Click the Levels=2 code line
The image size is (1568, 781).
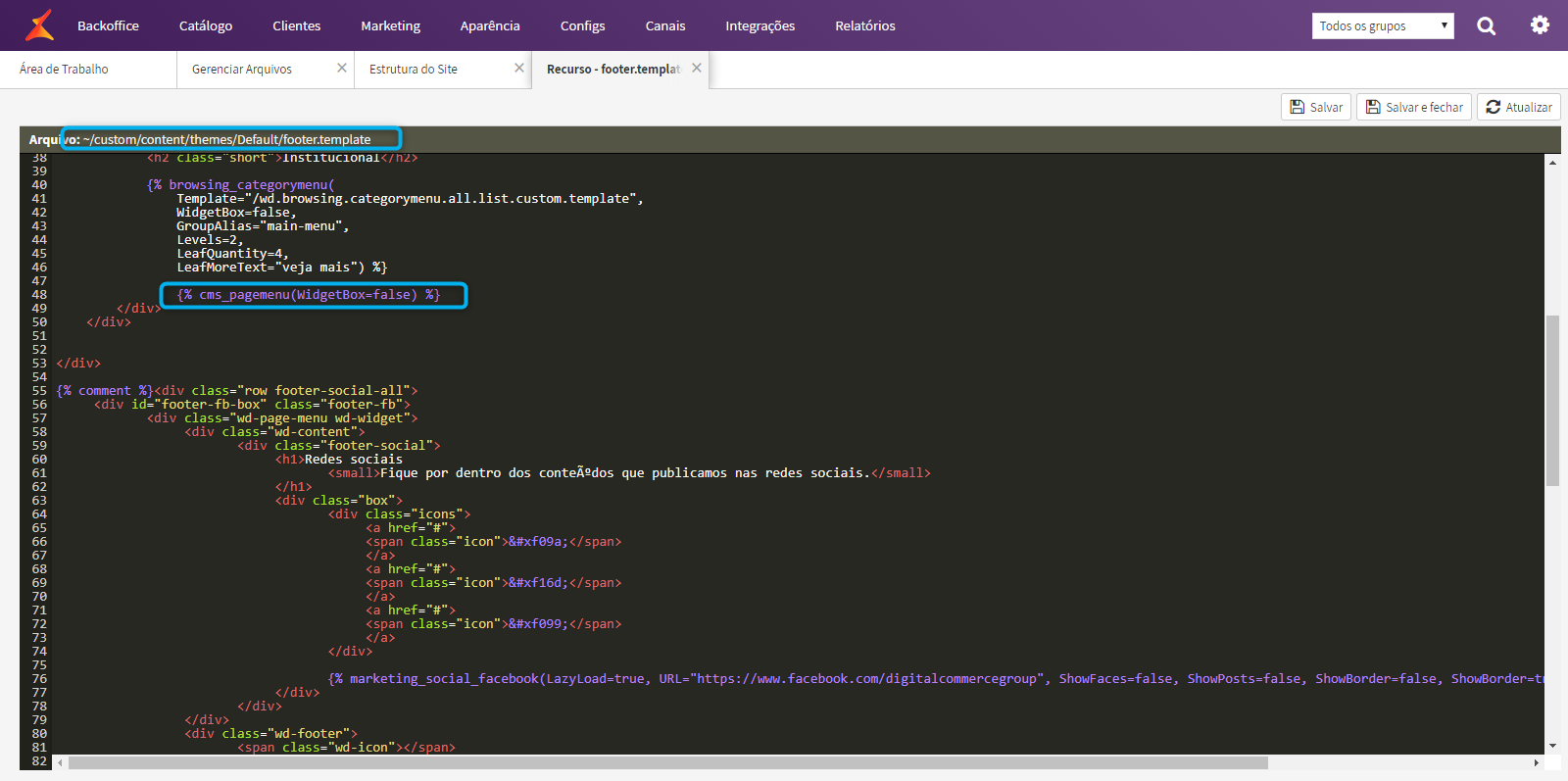coord(210,239)
